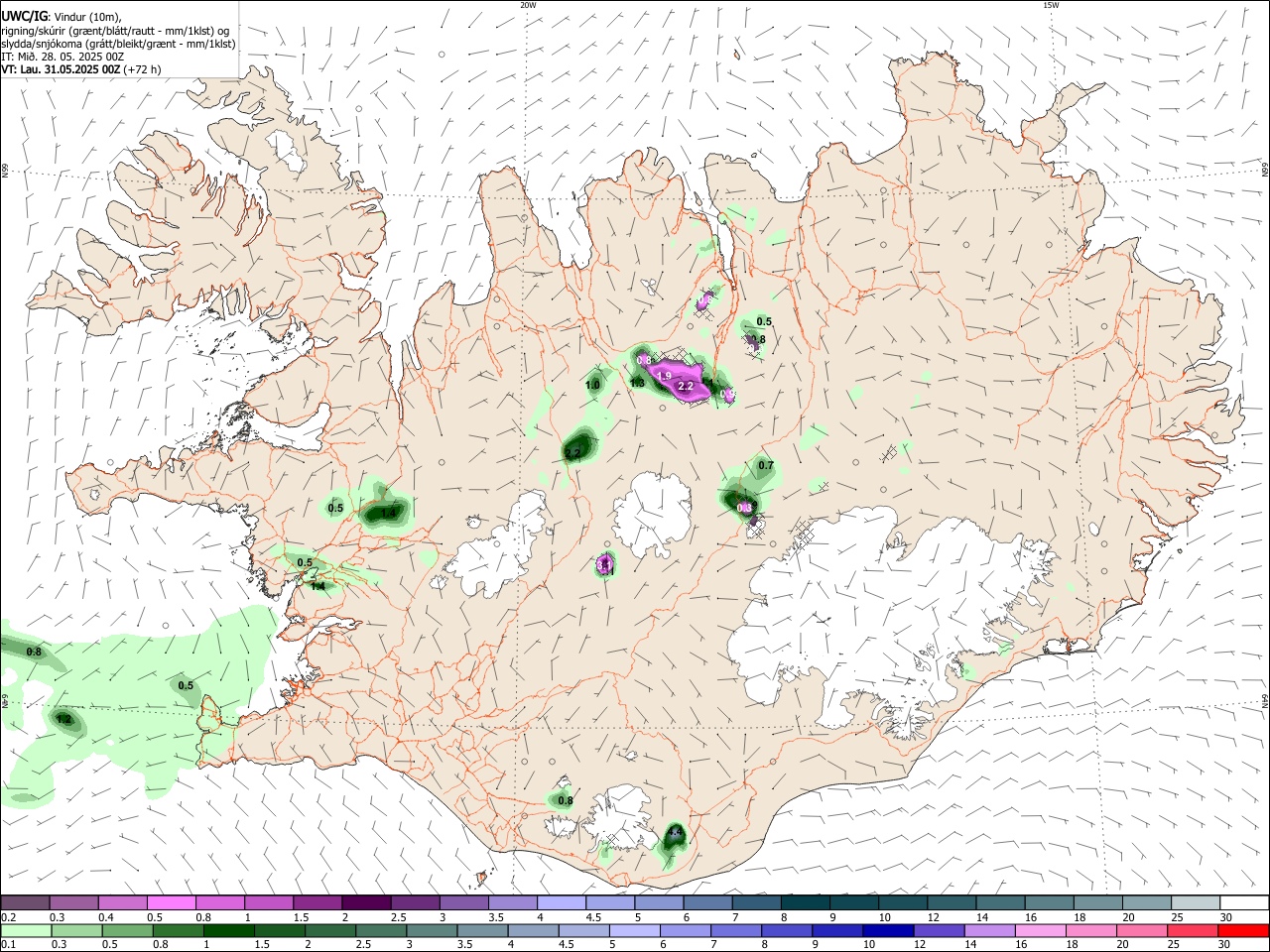Pick the bright pink snow swatch between 0.5 and 0.8
Screen dimensions: 1270x952
[x=171, y=902]
